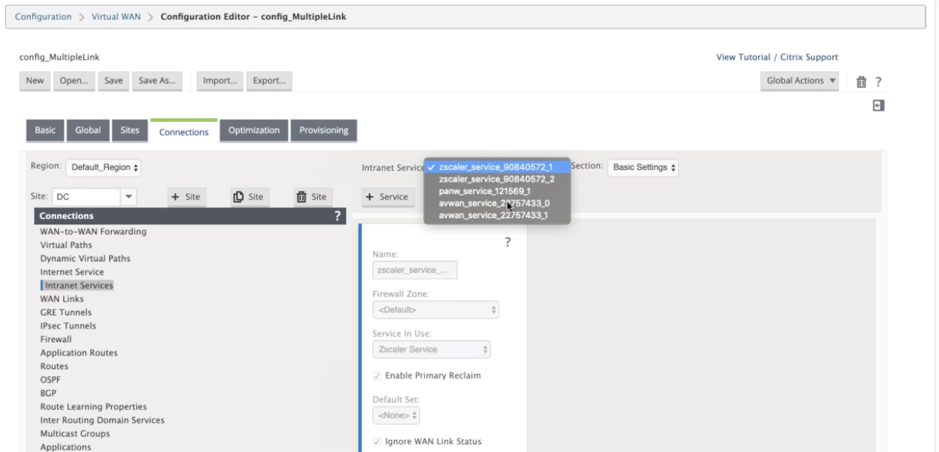Open Applications item in Connections list

click(x=66, y=447)
